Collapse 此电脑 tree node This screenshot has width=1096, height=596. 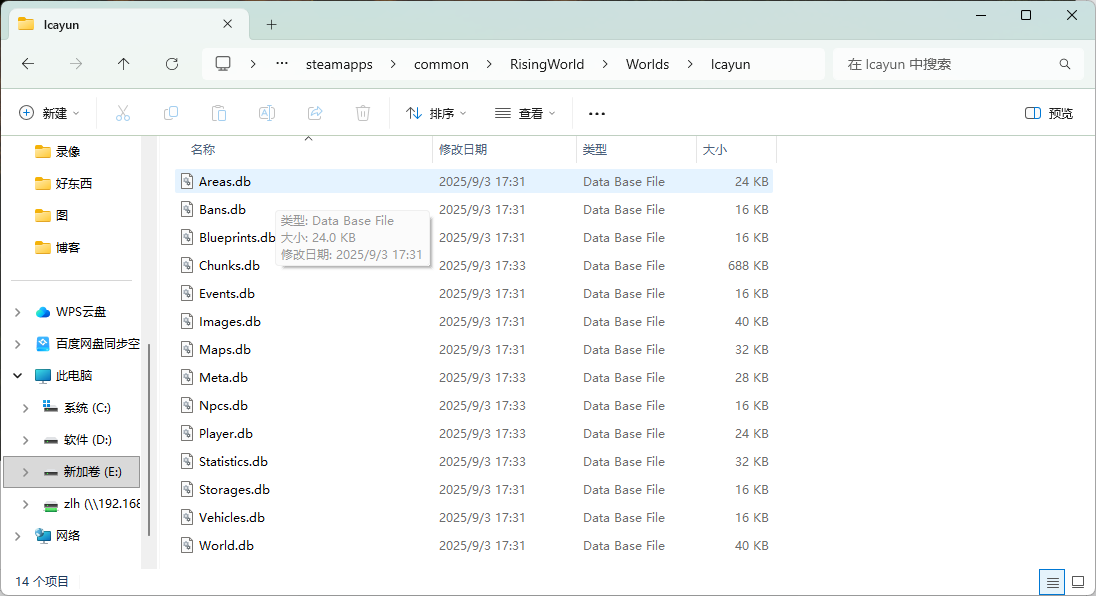(18, 376)
